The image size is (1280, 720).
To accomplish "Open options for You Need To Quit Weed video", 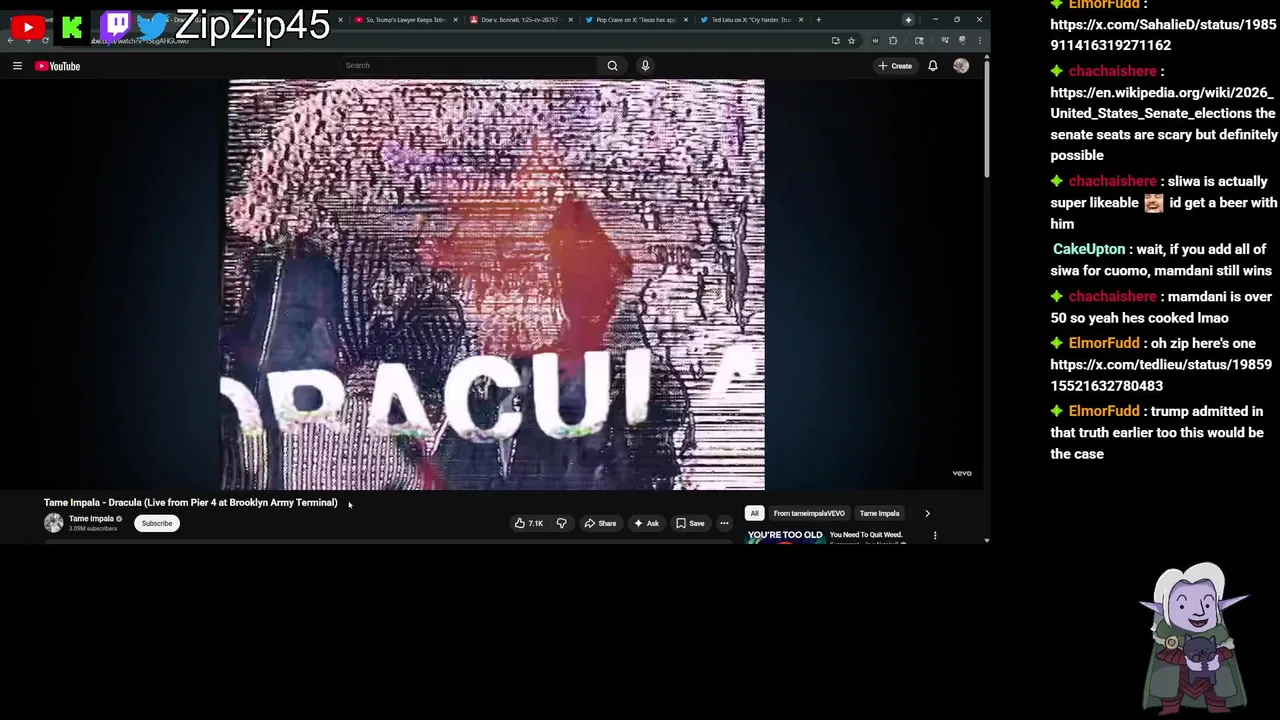I will click(935, 536).
